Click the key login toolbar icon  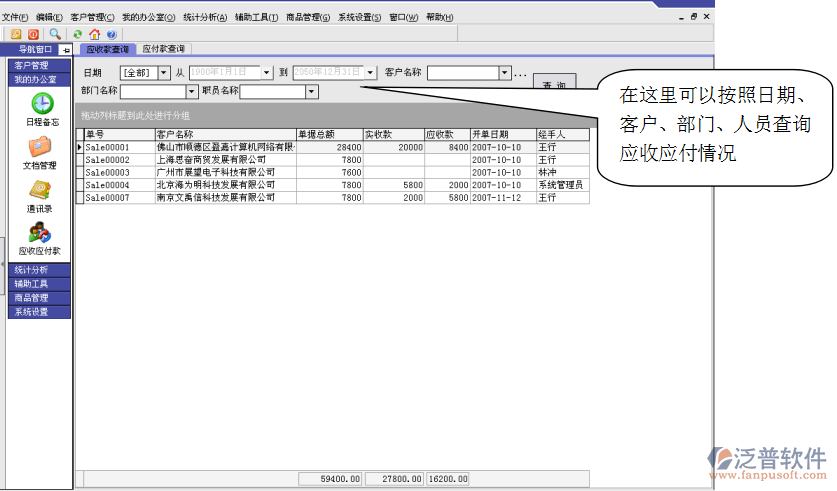(16, 34)
